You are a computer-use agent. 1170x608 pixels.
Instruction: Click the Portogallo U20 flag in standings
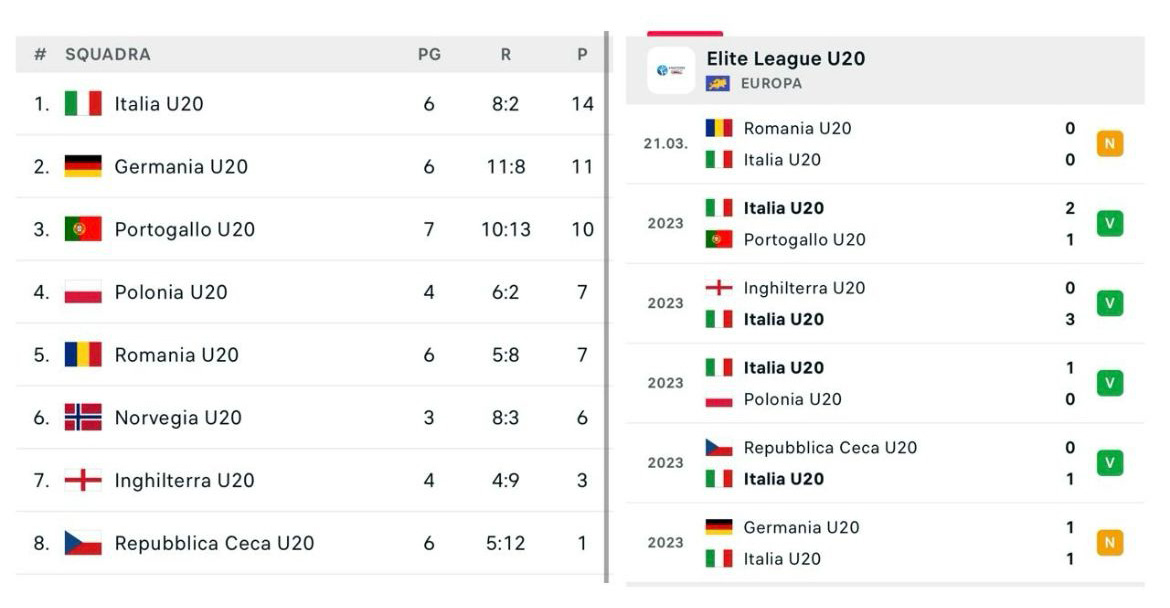(83, 229)
